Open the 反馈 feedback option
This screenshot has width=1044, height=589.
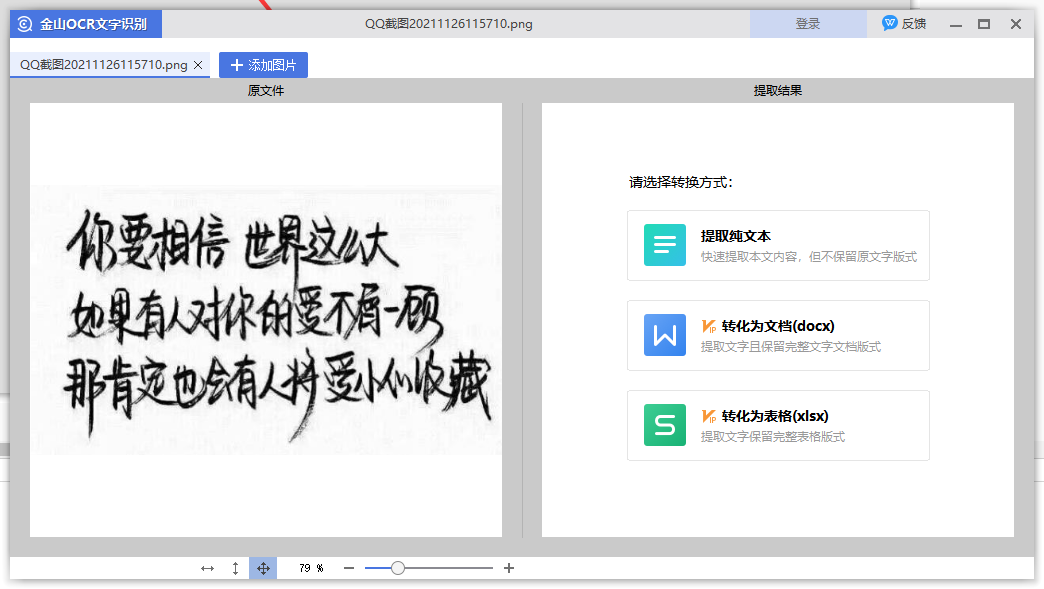tap(904, 24)
